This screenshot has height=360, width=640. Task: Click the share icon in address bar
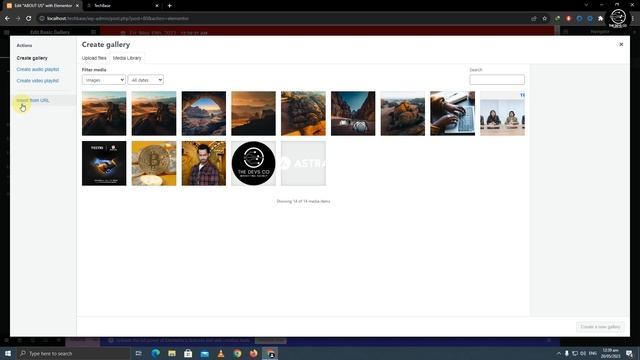tap(534, 18)
